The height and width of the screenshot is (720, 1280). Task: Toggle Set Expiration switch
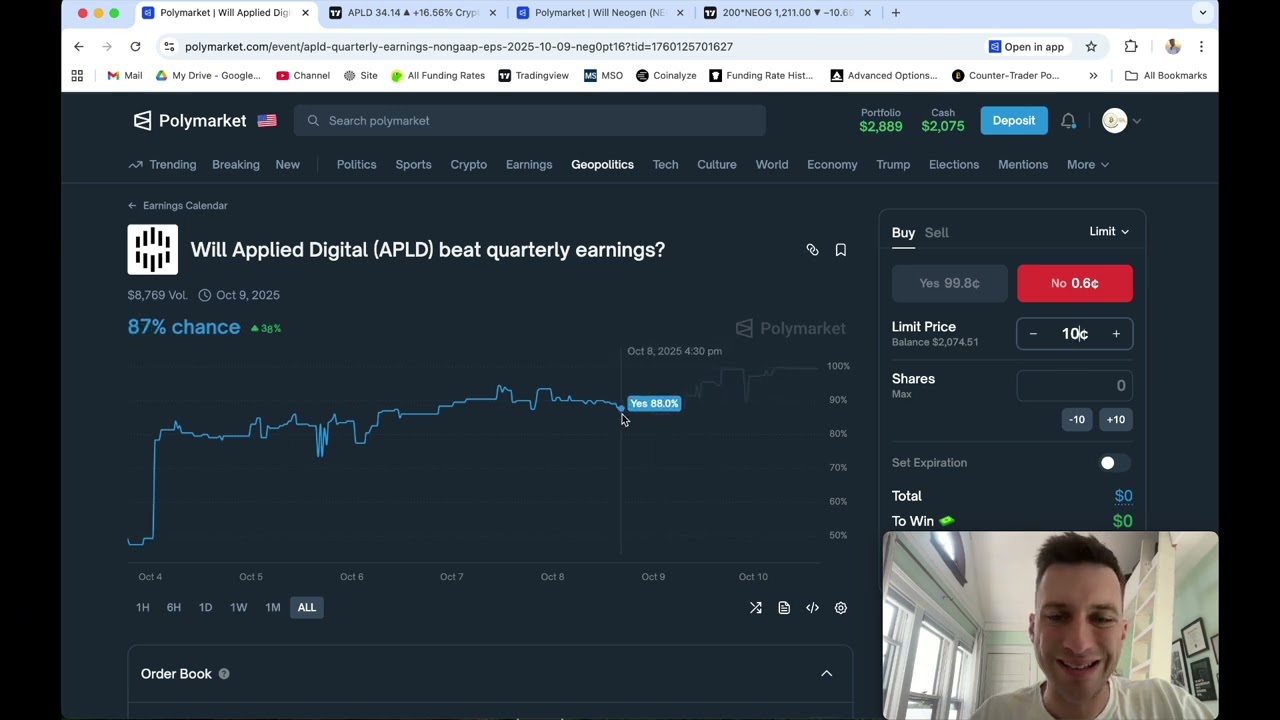point(1113,463)
